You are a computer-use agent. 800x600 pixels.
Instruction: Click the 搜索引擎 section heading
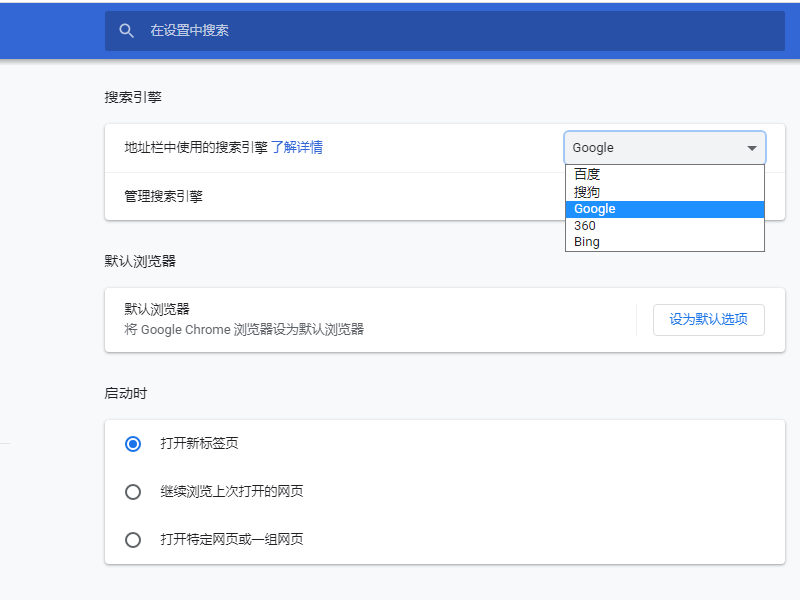point(133,97)
